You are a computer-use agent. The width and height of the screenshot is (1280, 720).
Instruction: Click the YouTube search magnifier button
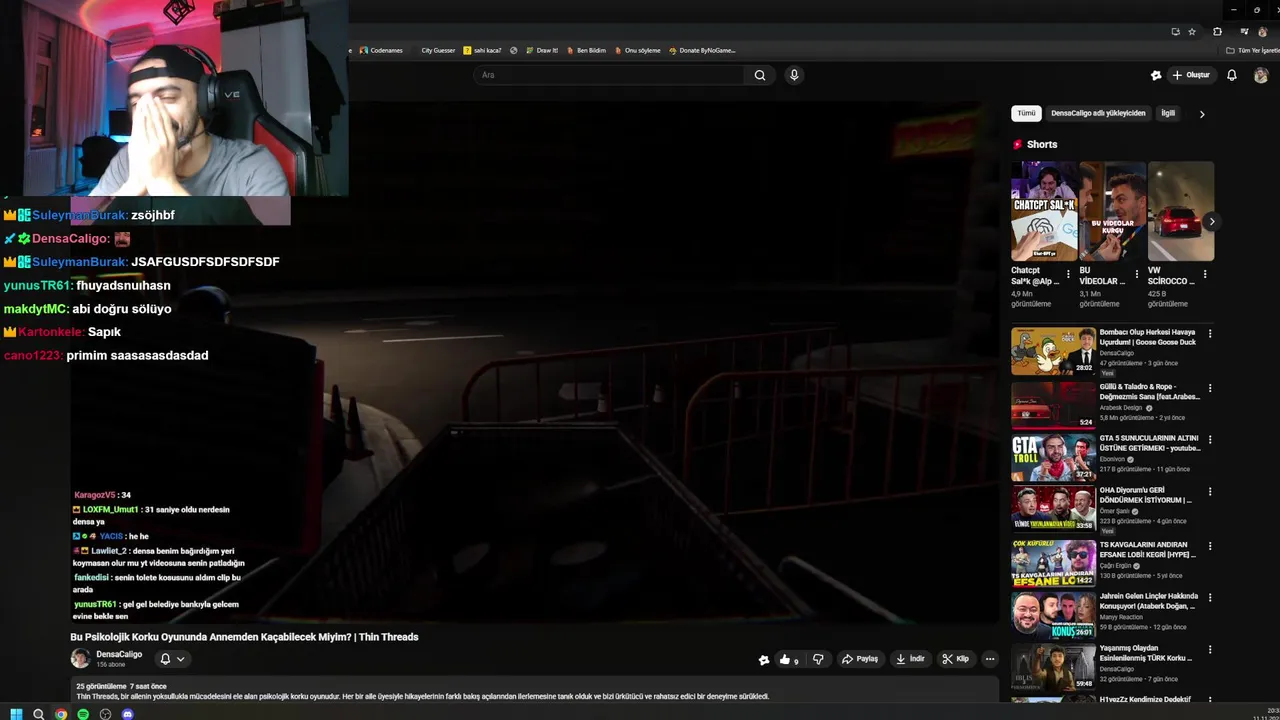pyautogui.click(x=760, y=75)
